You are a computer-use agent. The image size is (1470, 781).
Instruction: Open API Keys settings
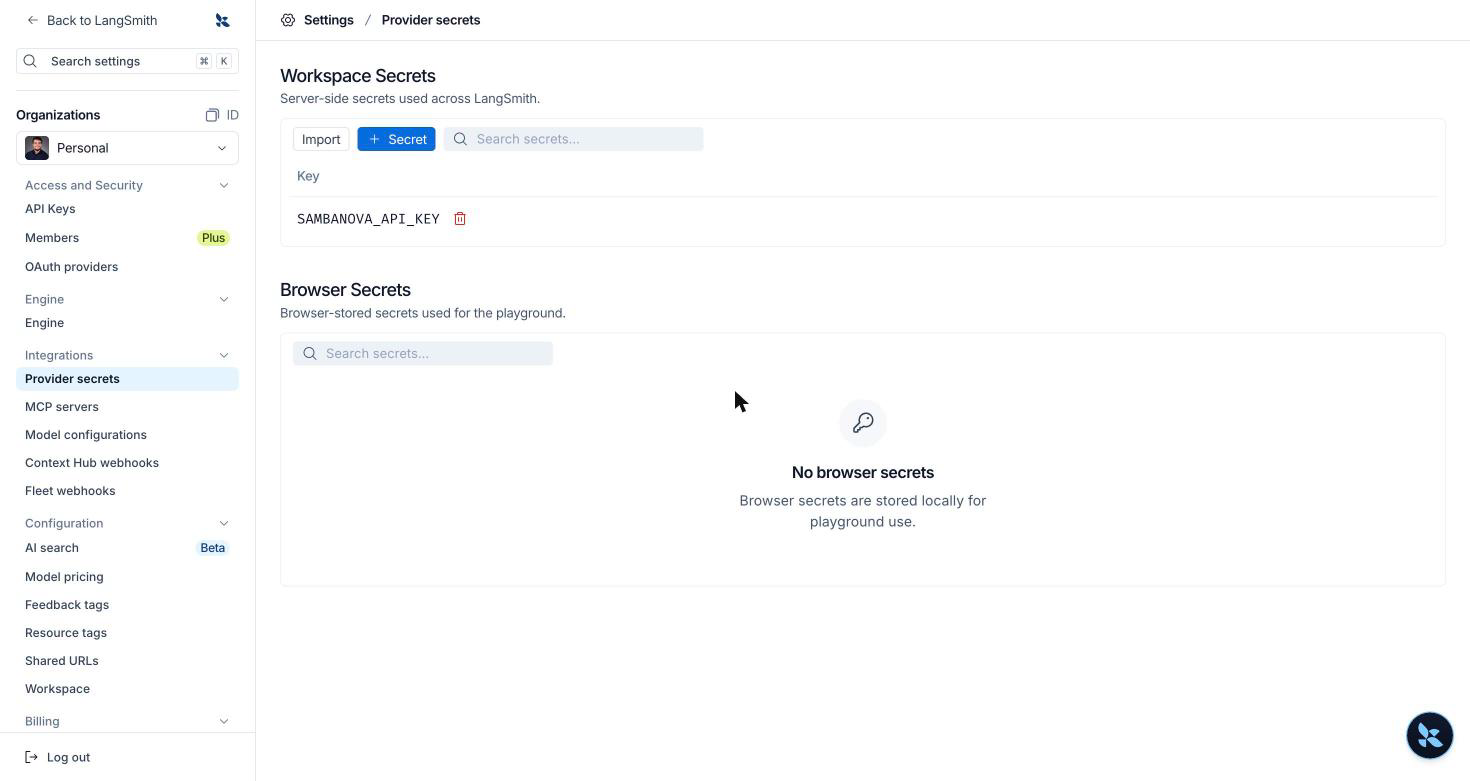pyautogui.click(x=127, y=209)
